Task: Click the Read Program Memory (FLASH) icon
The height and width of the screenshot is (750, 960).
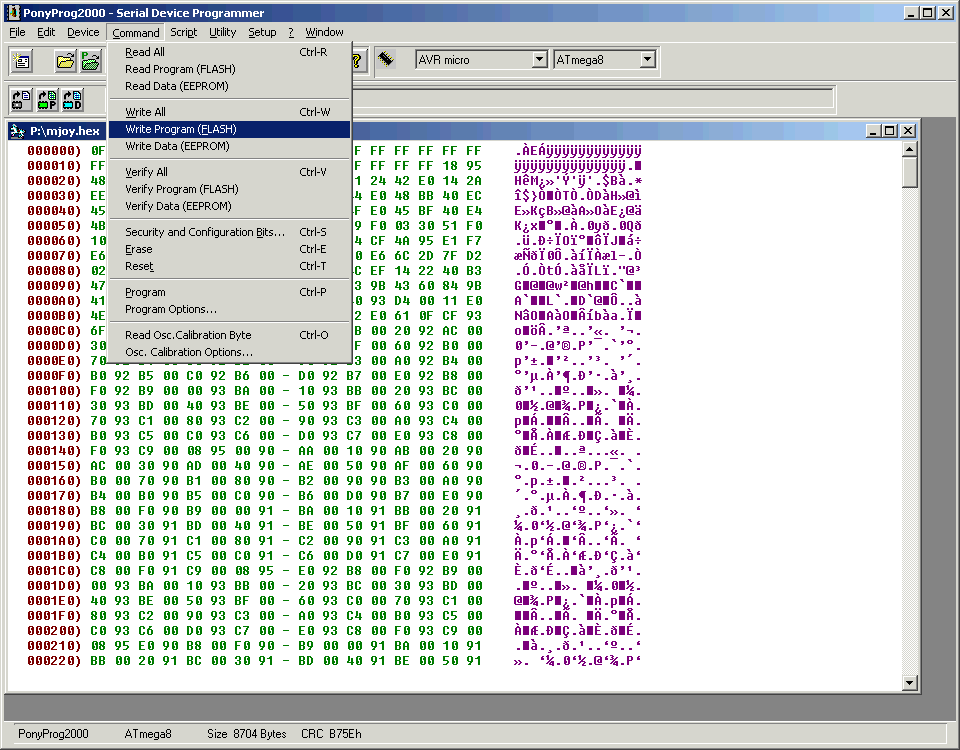Action: (47, 99)
